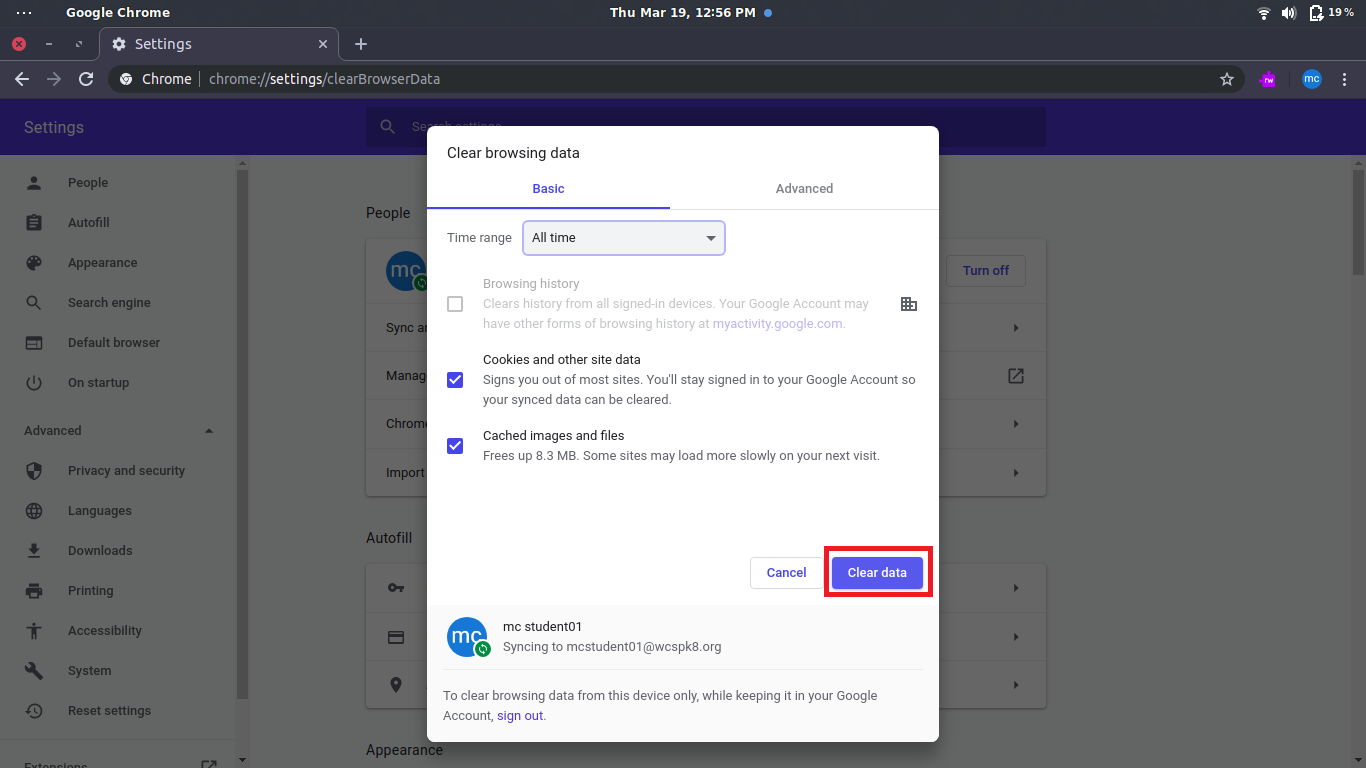Open the clock showing Thu Mar 19
The height and width of the screenshot is (768, 1366).
click(683, 13)
